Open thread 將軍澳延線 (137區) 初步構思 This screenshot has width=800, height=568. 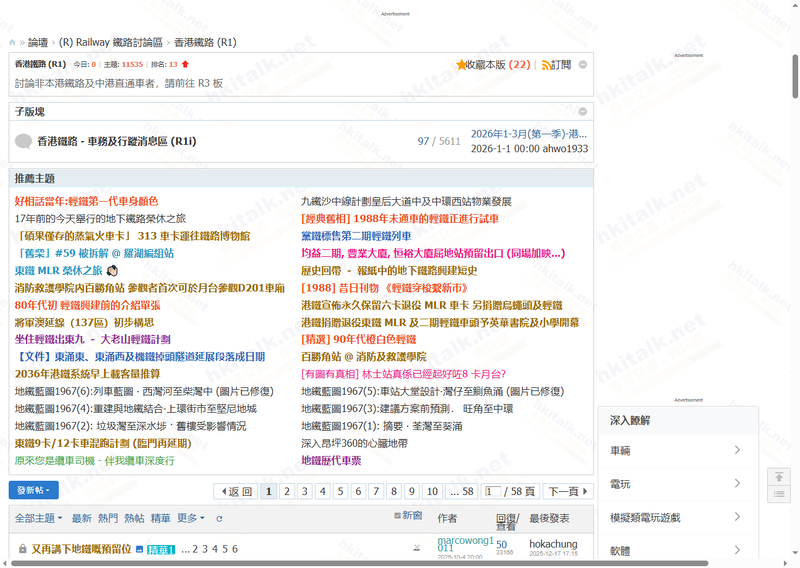tap(84, 323)
